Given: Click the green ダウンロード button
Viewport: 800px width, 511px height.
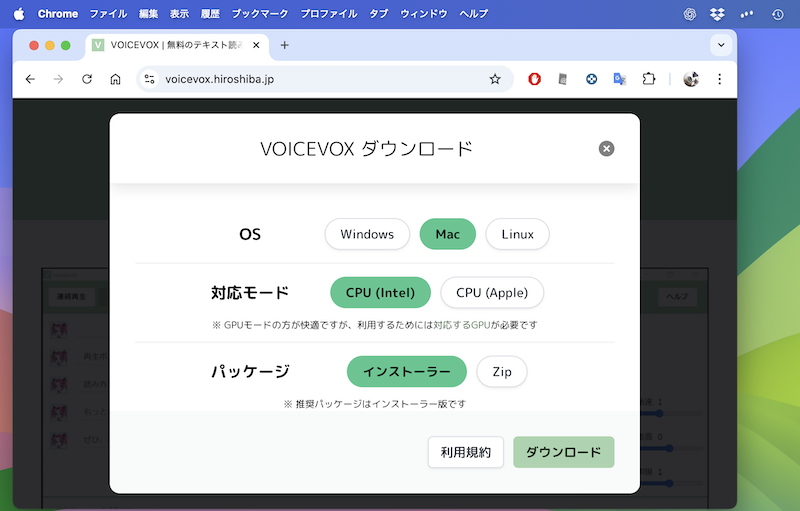Looking at the screenshot, I should 563,452.
